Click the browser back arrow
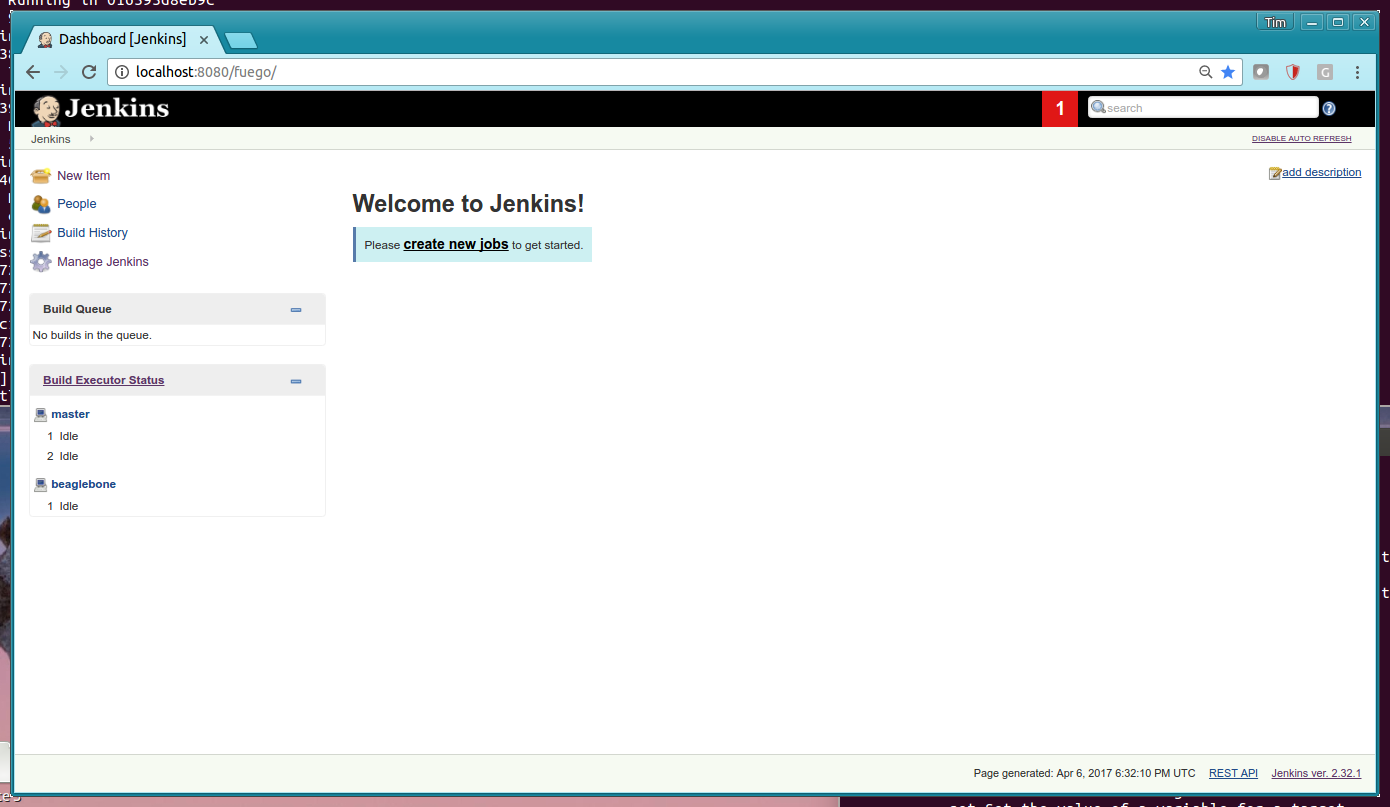 pos(33,72)
